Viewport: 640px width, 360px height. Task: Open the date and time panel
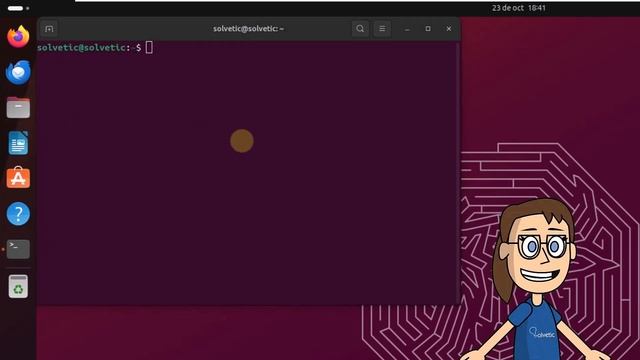(518, 8)
